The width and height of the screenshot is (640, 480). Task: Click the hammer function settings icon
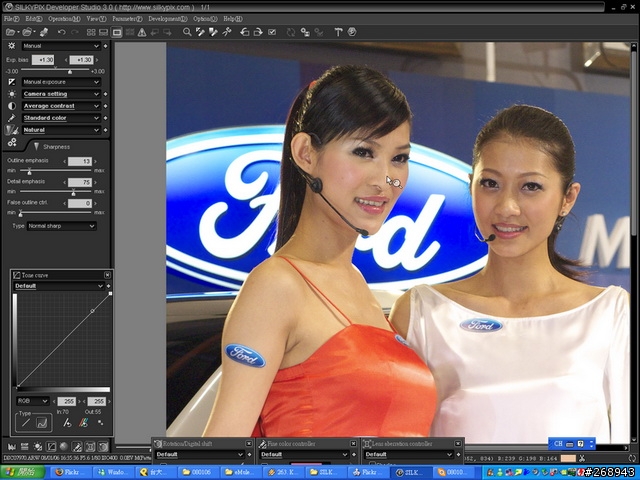click(x=338, y=32)
